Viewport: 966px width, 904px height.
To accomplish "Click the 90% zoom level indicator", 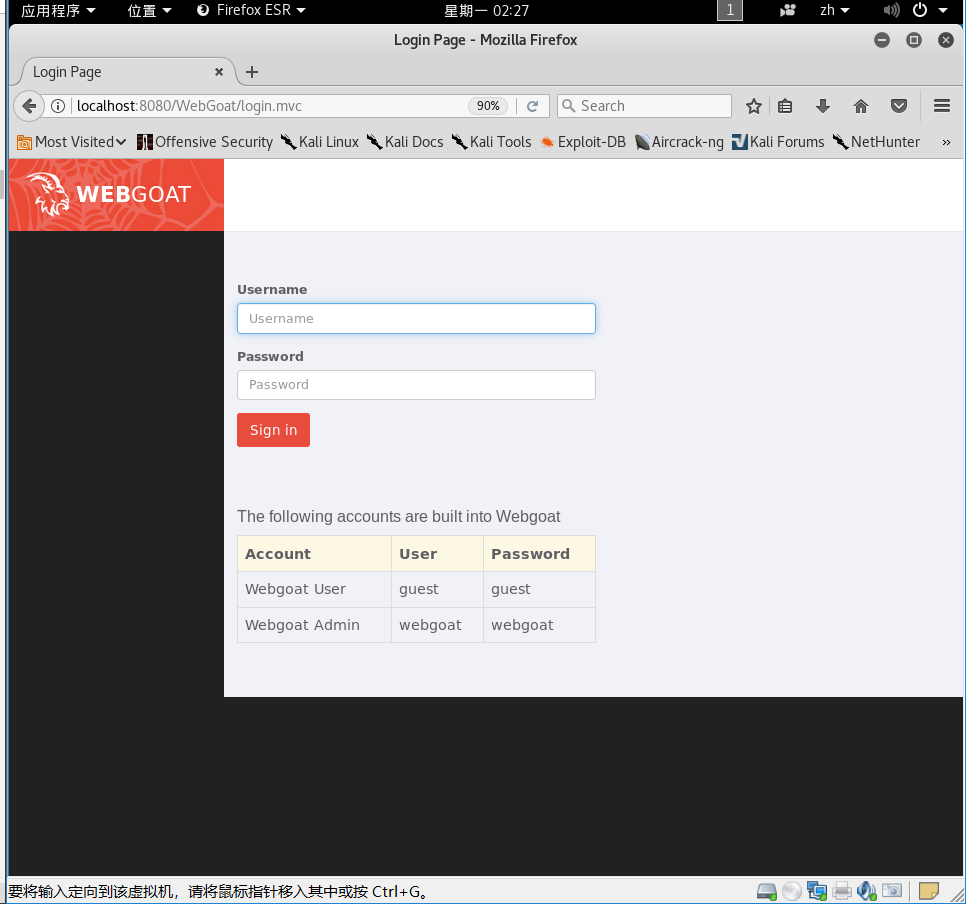I will [x=488, y=106].
